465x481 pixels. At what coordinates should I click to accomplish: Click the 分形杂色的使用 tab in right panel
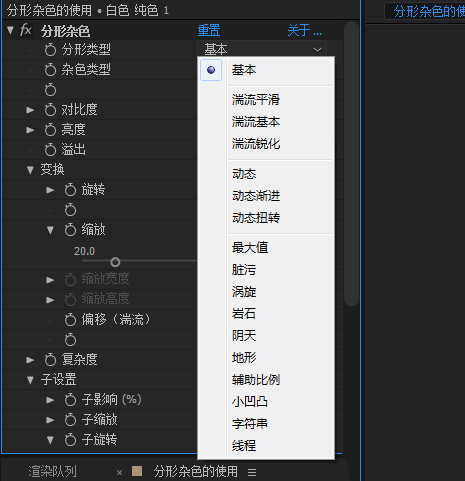[429, 11]
